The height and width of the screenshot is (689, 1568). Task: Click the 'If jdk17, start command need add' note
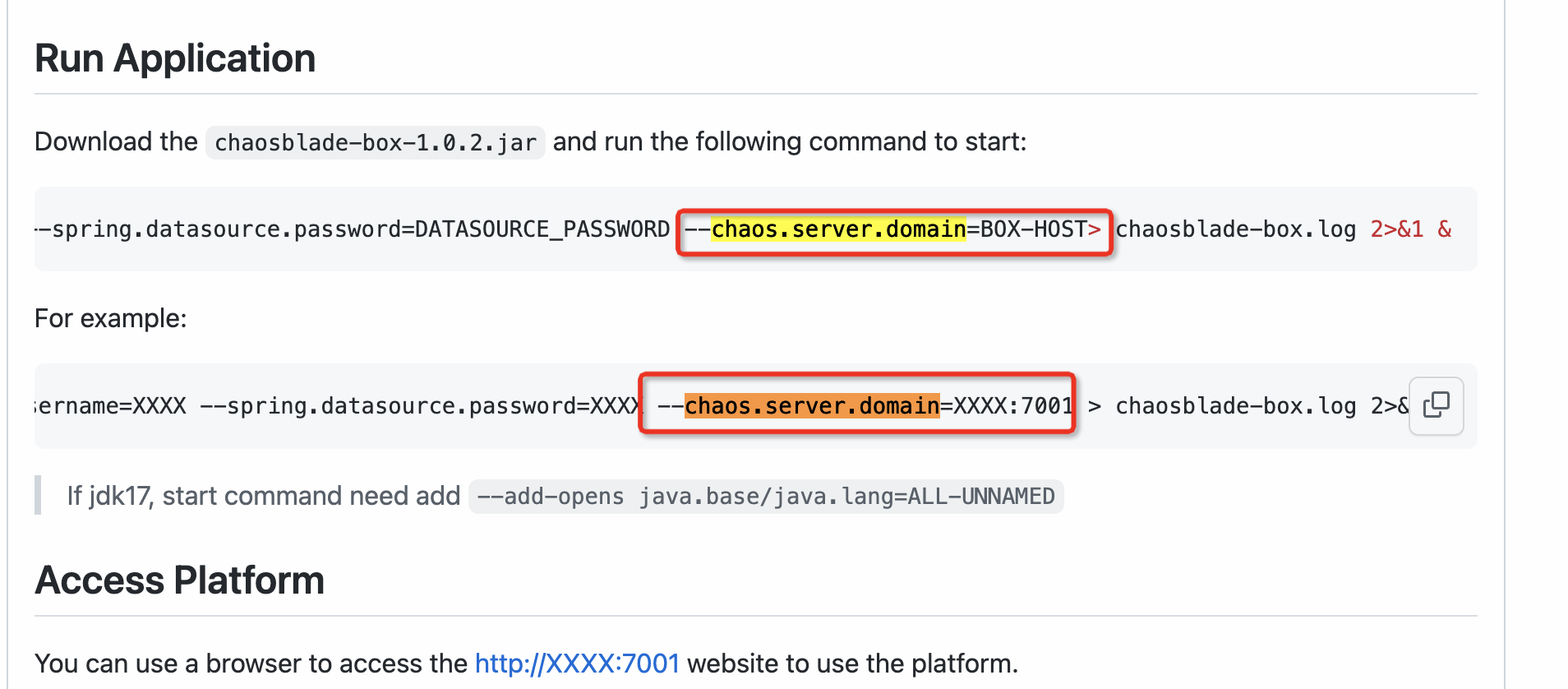click(264, 496)
